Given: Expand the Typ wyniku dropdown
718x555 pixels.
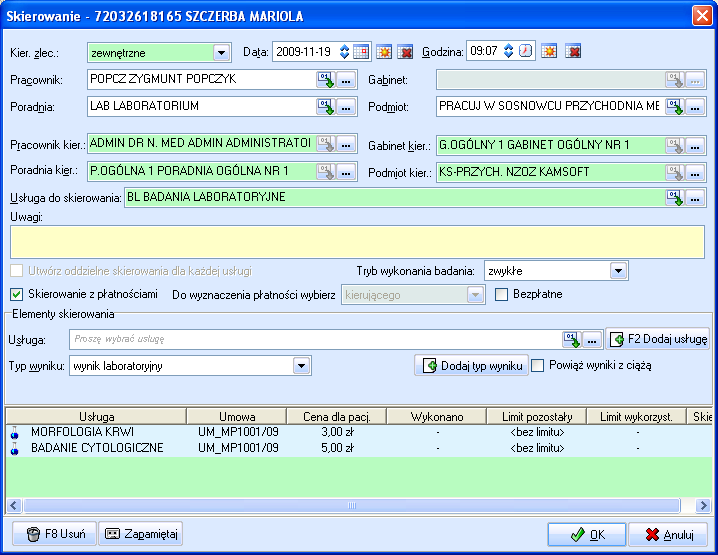Looking at the screenshot, I should point(301,366).
